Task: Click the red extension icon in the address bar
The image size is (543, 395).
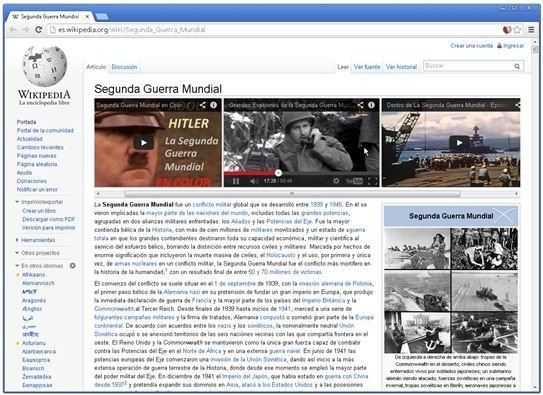Action: [507, 30]
